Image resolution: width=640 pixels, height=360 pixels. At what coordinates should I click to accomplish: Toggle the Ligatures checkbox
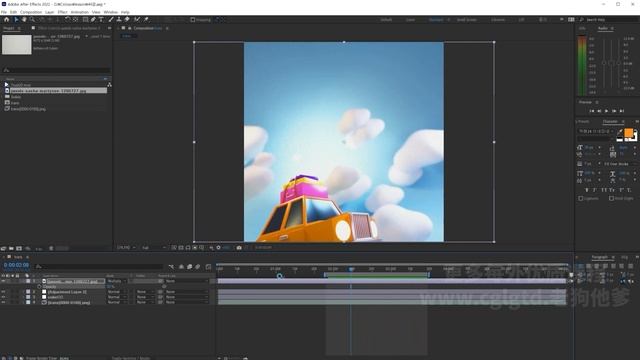point(581,198)
